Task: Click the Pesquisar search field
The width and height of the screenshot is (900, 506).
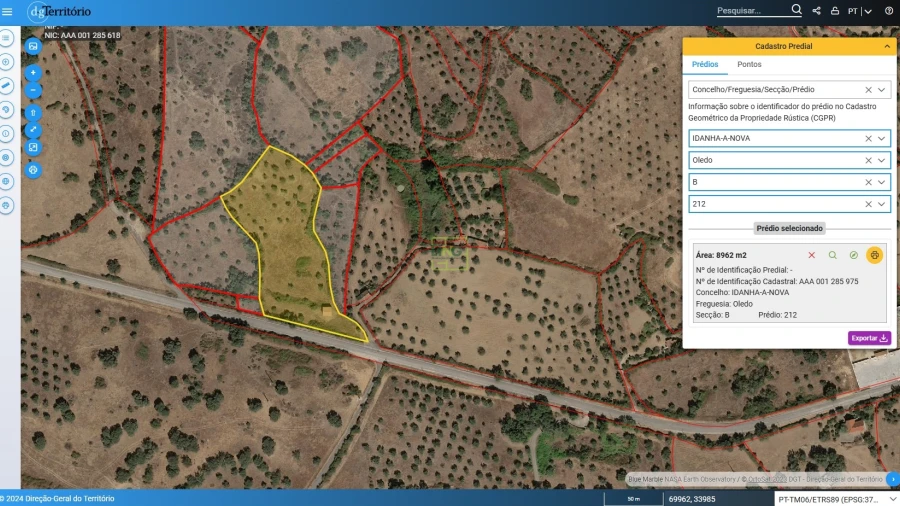Action: (x=752, y=11)
